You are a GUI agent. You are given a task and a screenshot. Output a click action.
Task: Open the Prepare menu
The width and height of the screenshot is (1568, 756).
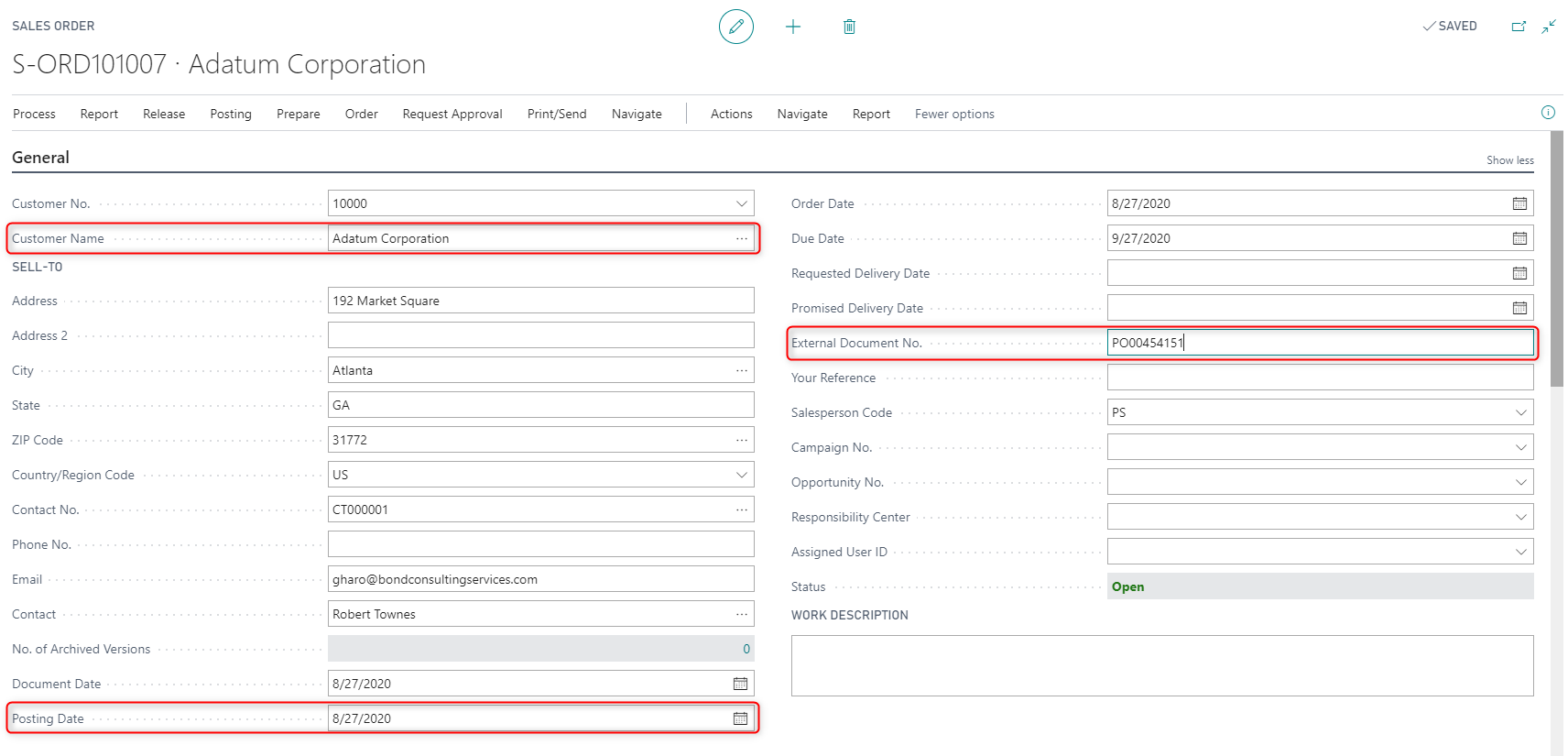pos(299,114)
